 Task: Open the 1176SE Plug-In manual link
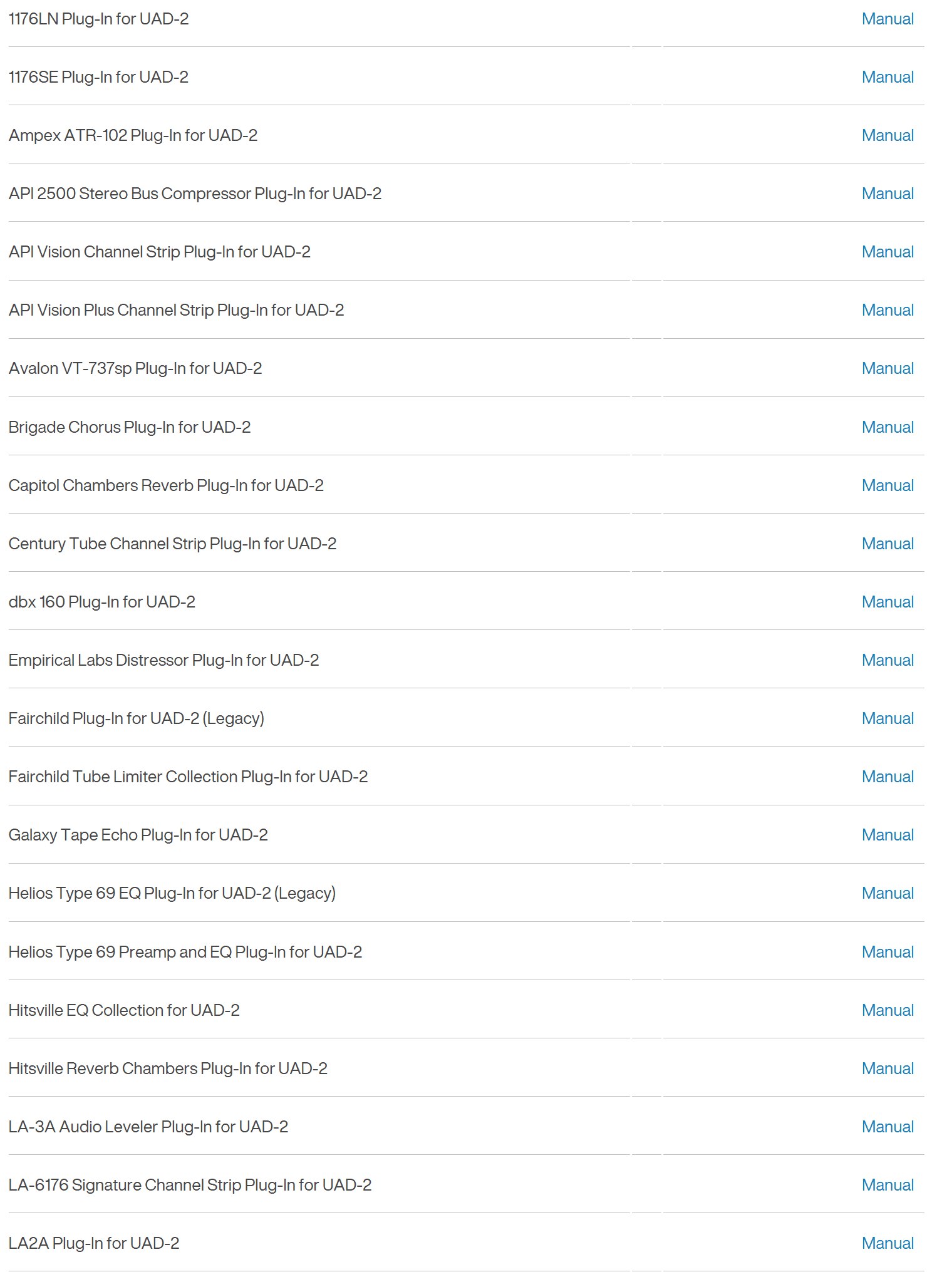(x=887, y=78)
